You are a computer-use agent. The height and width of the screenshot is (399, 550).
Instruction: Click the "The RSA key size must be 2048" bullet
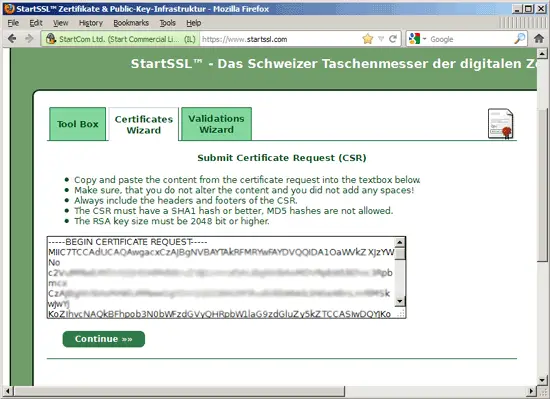tap(172, 221)
